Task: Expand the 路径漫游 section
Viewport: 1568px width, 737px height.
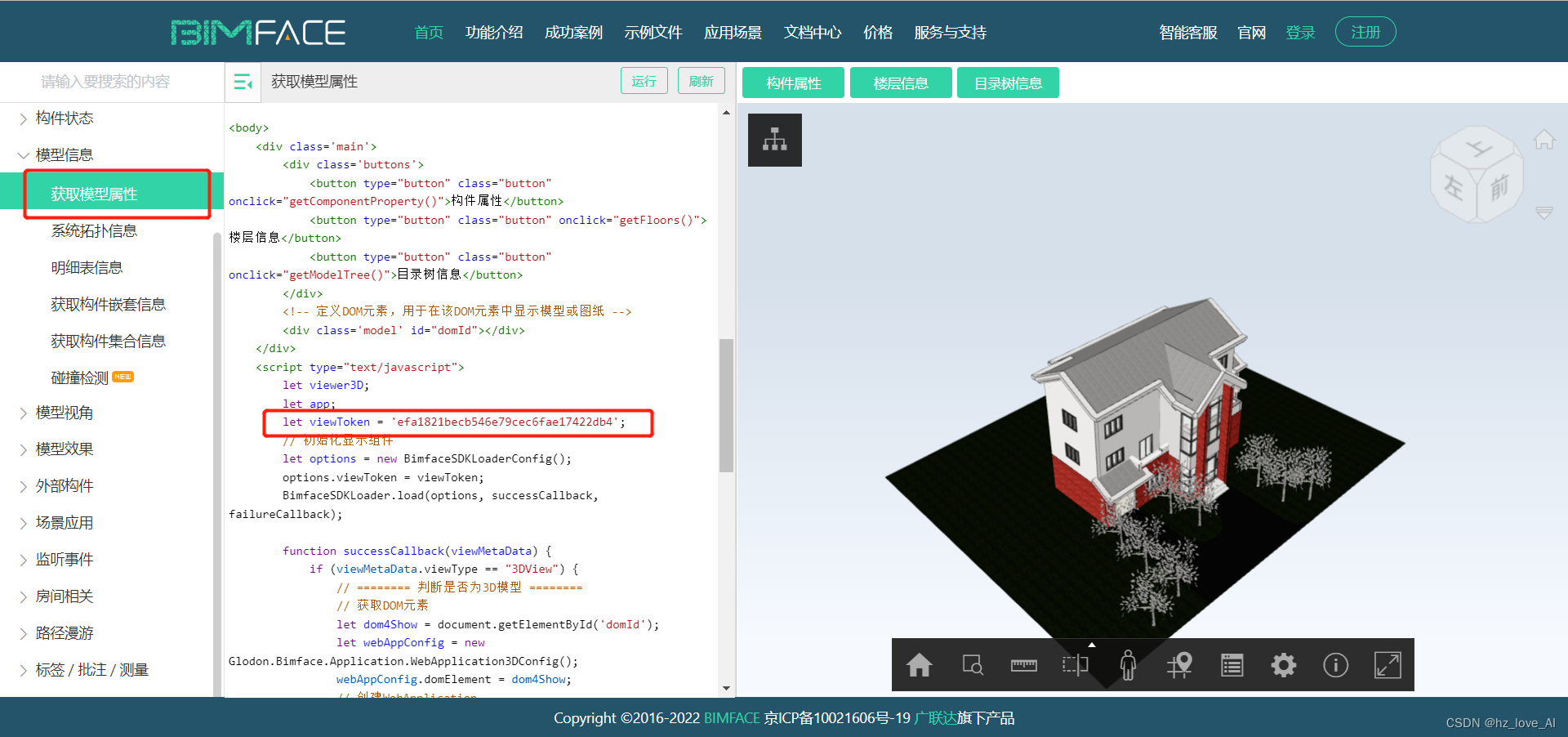Action: pyautogui.click(x=65, y=632)
